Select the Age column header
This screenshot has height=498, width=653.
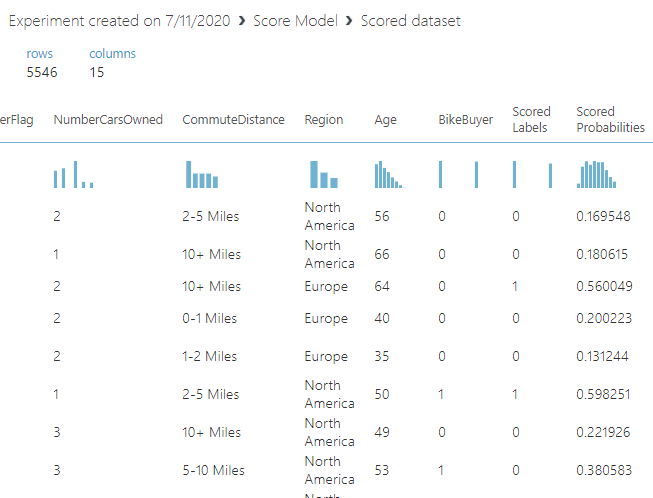[385, 120]
